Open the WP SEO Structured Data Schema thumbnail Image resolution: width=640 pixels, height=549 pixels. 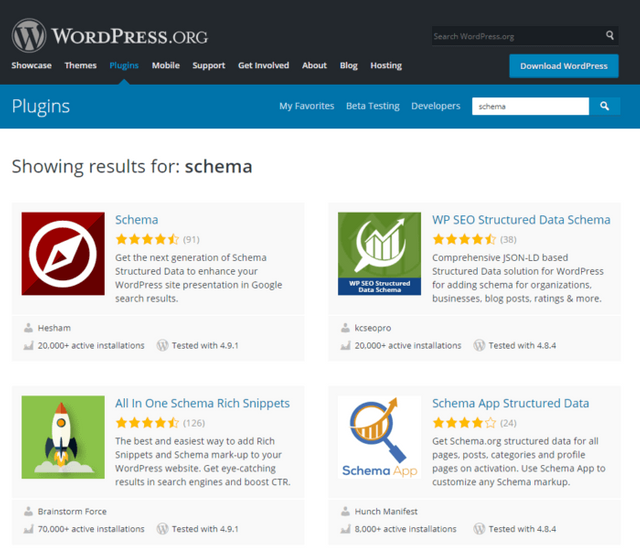coord(379,253)
